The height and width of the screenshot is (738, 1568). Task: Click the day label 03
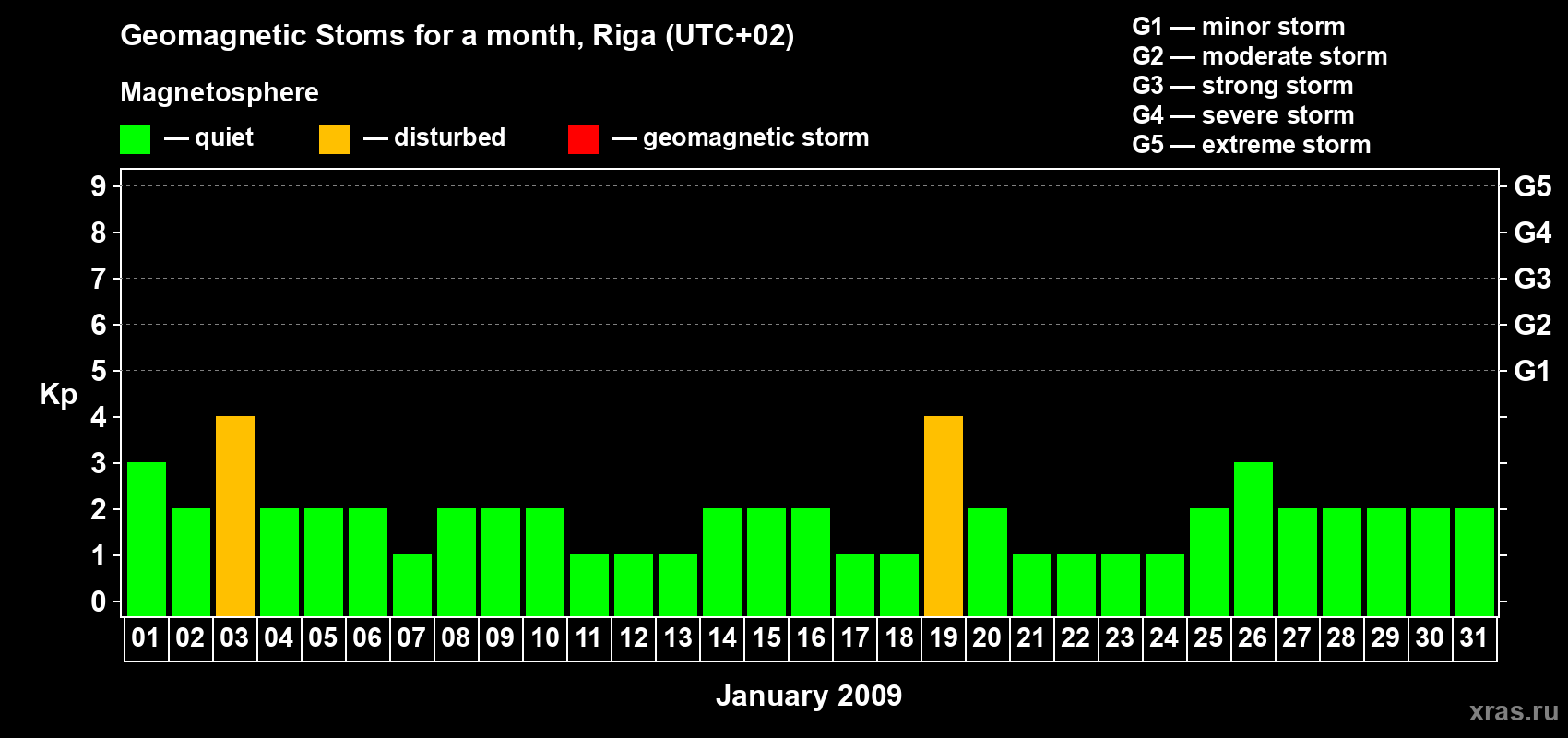[234, 637]
